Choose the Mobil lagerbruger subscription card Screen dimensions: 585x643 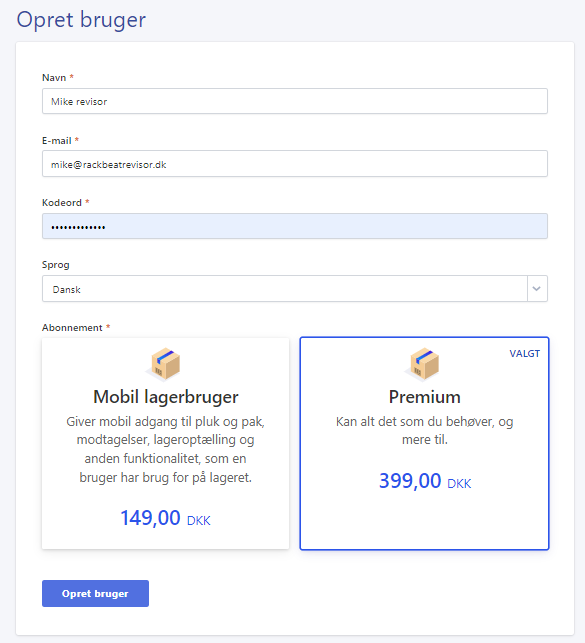click(x=166, y=443)
